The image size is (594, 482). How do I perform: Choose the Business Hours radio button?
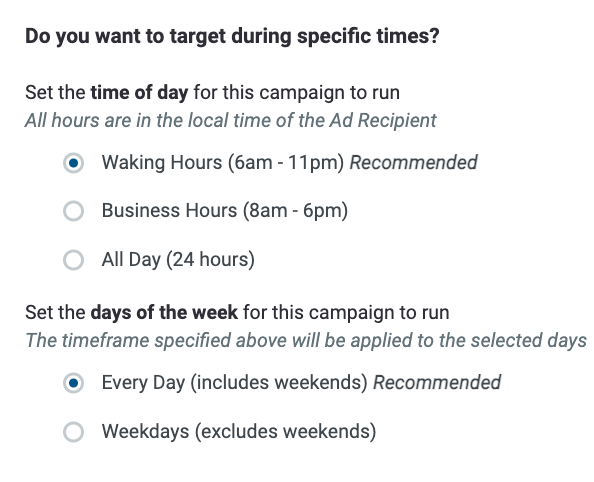click(x=73, y=211)
